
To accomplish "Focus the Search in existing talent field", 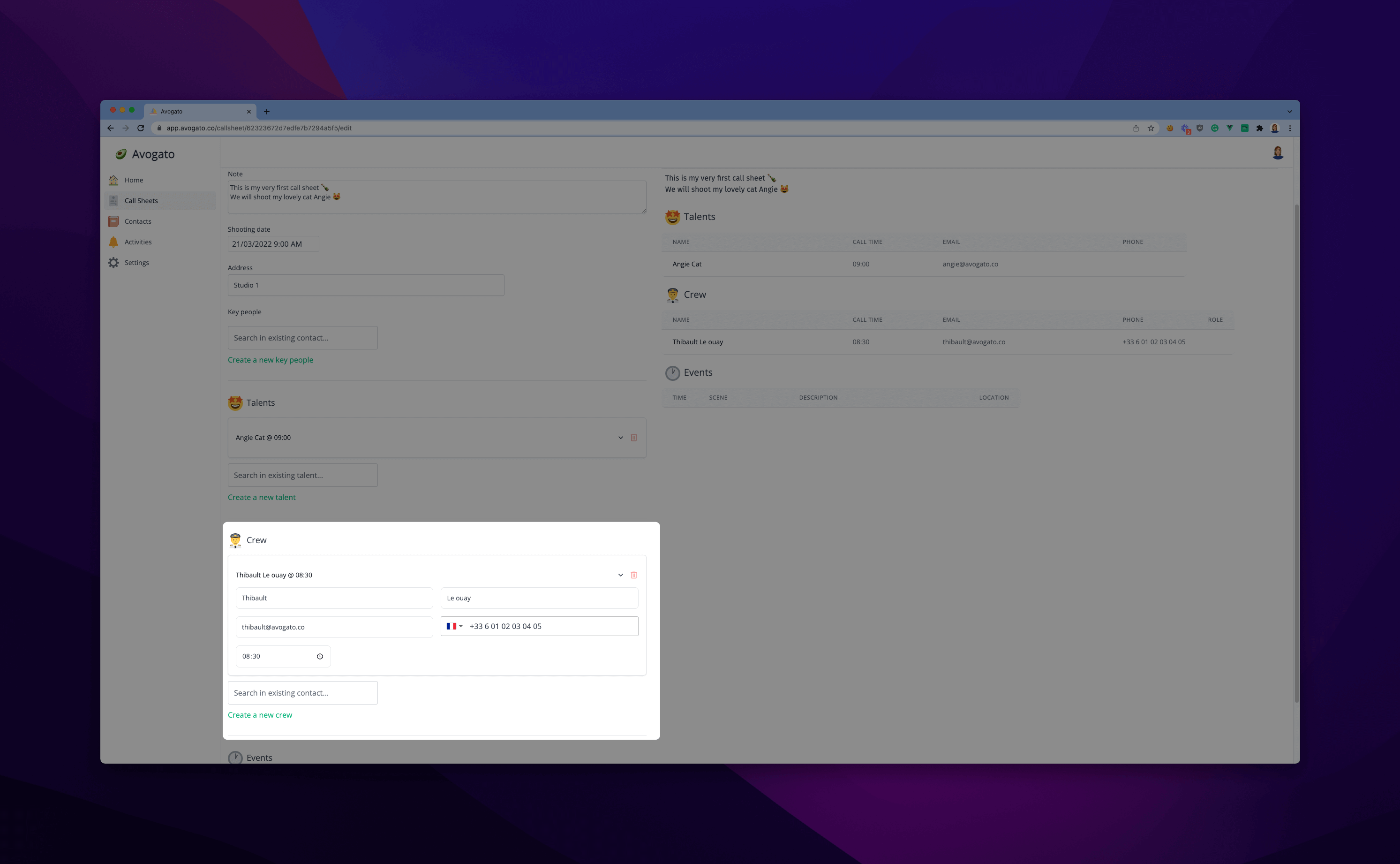I will point(302,475).
